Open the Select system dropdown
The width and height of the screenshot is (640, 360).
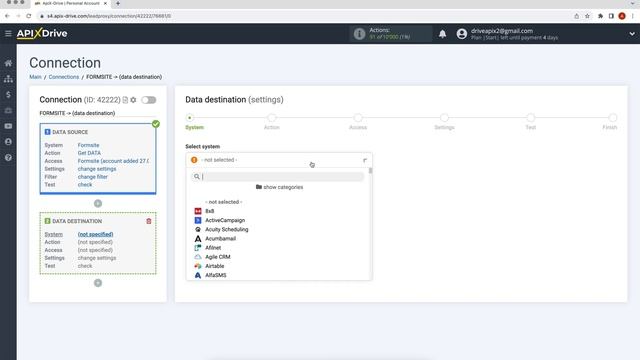pyautogui.click(x=279, y=160)
